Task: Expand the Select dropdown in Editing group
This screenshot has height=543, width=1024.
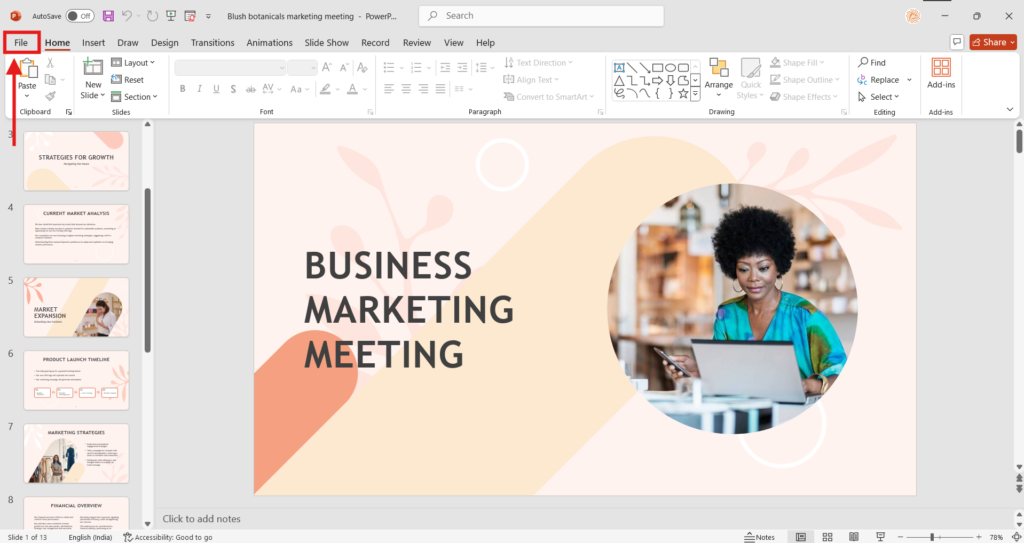Action: tap(878, 97)
